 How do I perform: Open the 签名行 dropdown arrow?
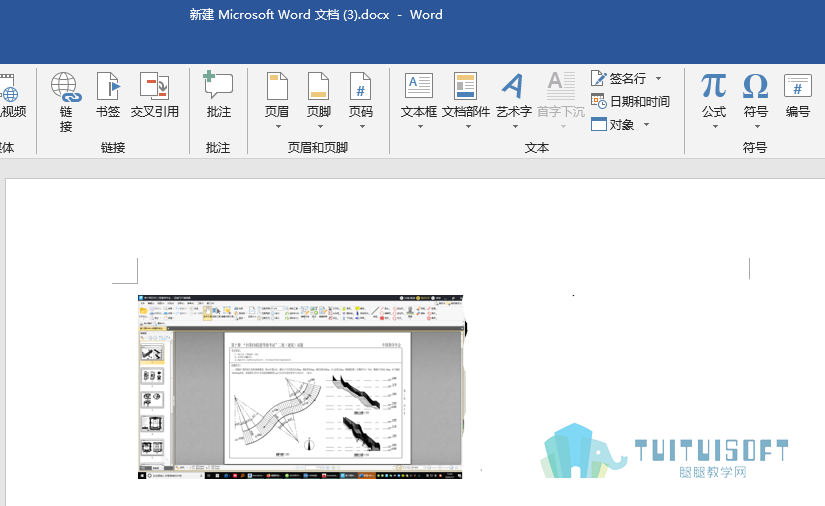658,78
